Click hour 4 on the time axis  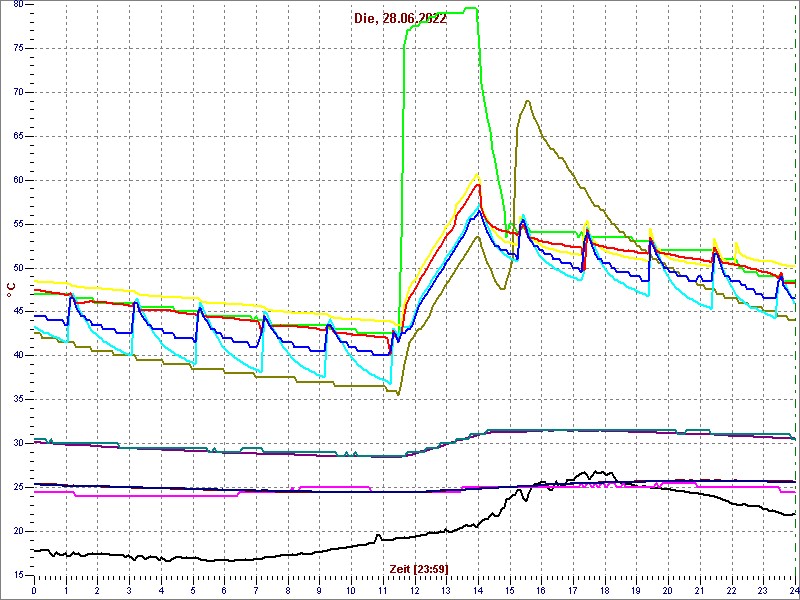pyautogui.click(x=161, y=590)
